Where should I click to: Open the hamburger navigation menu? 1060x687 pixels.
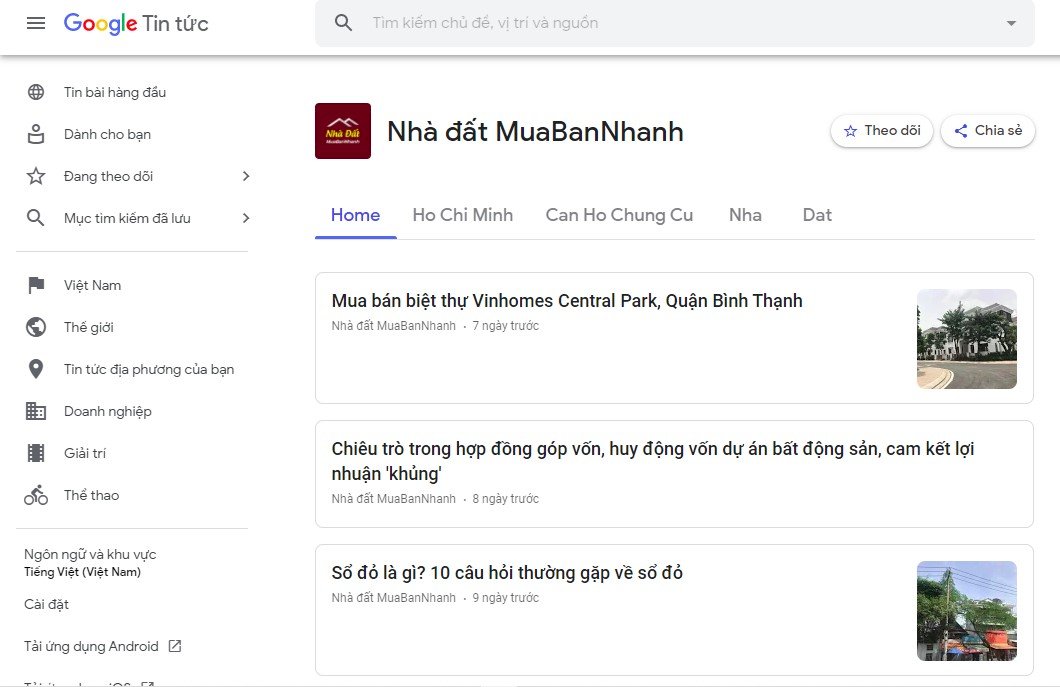point(35,24)
